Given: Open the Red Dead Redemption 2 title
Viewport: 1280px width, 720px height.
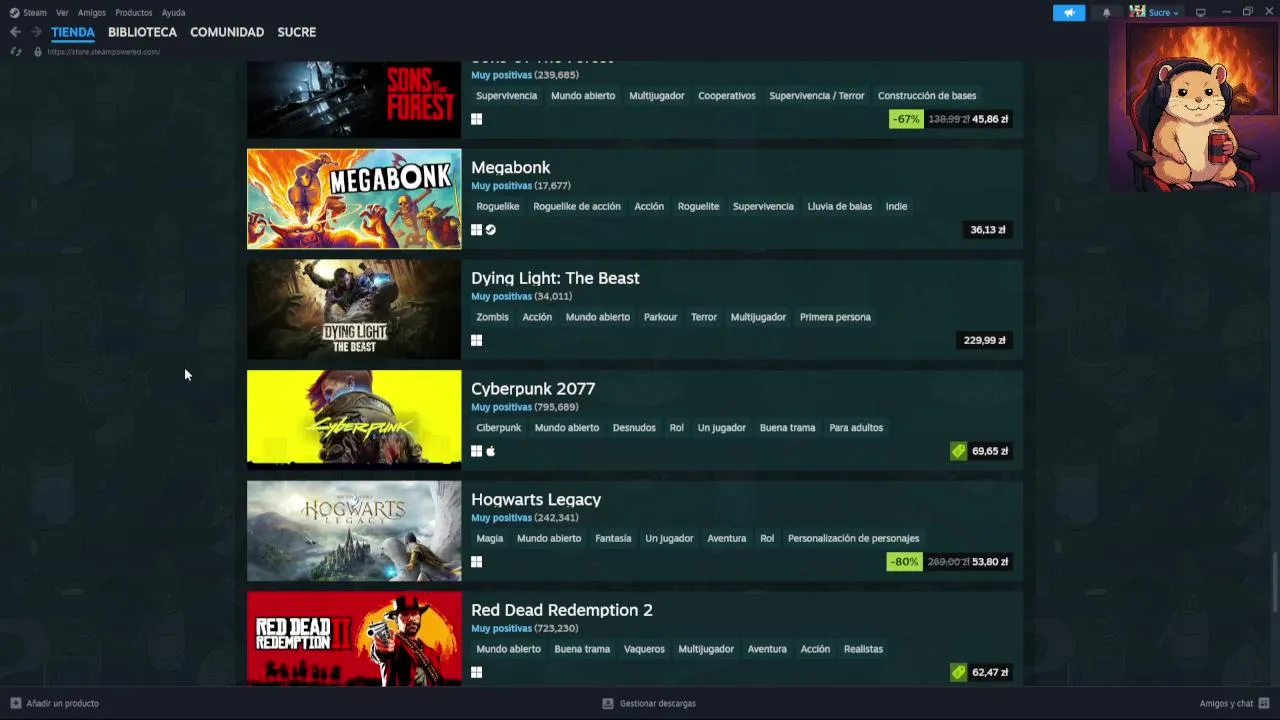Looking at the screenshot, I should click(x=562, y=610).
